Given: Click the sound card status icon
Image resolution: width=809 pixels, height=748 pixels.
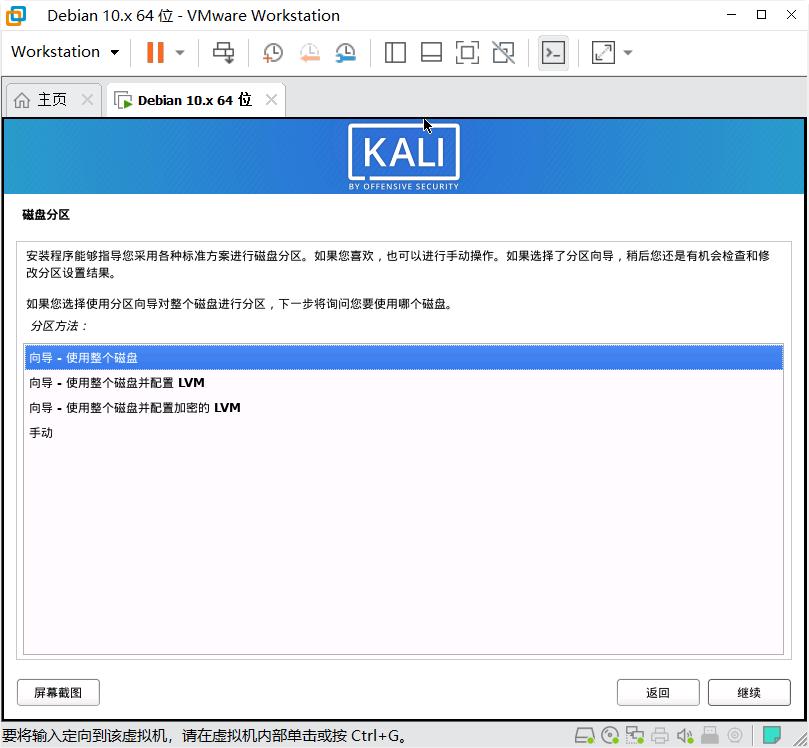Looking at the screenshot, I should [685, 736].
